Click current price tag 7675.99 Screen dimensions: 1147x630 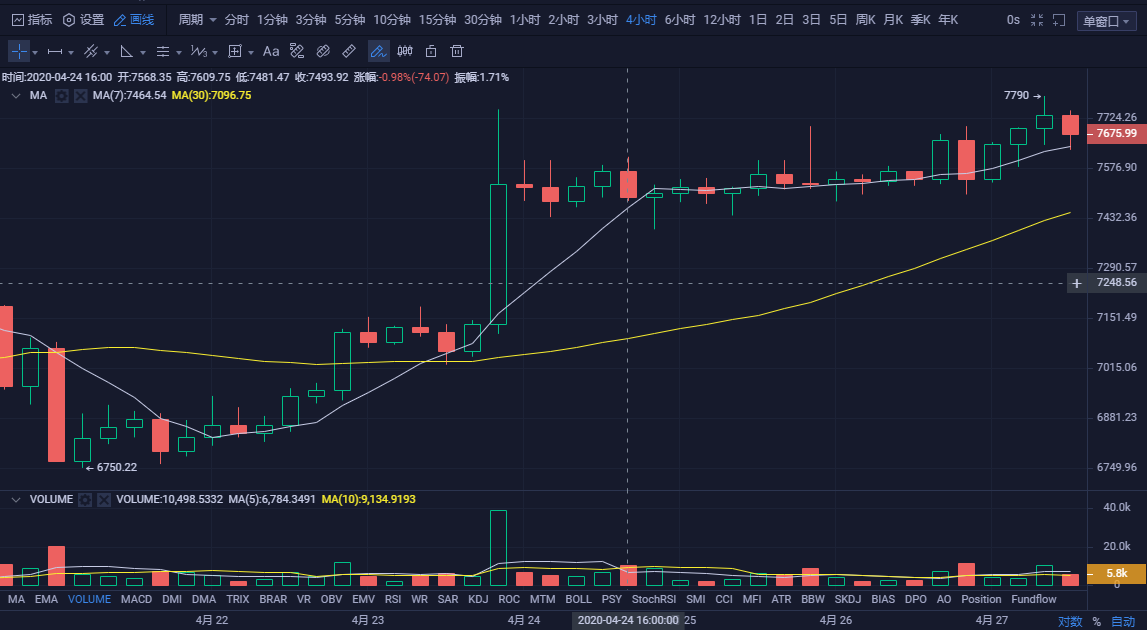[x=1116, y=133]
